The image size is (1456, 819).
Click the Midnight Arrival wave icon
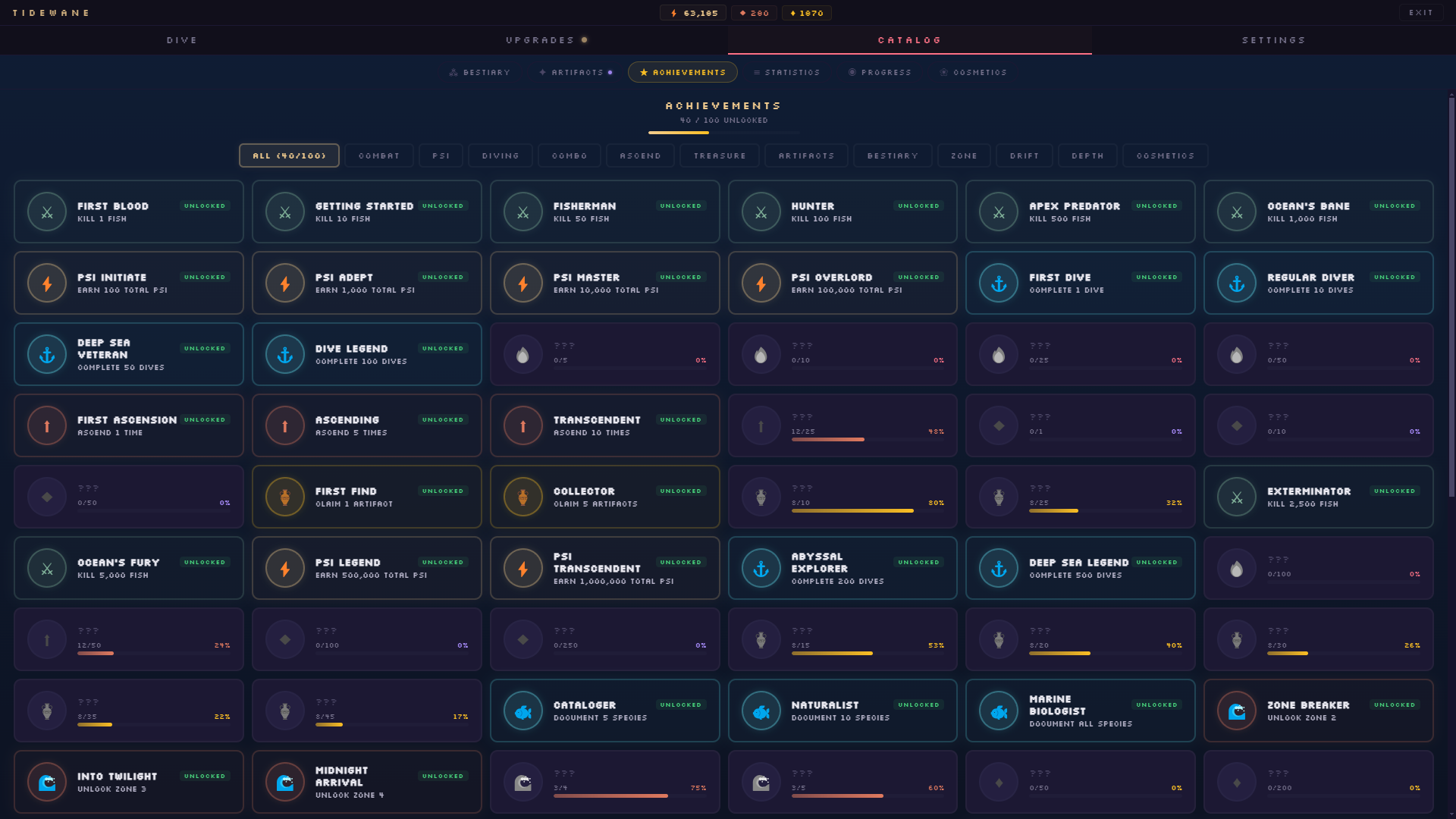pos(285,783)
